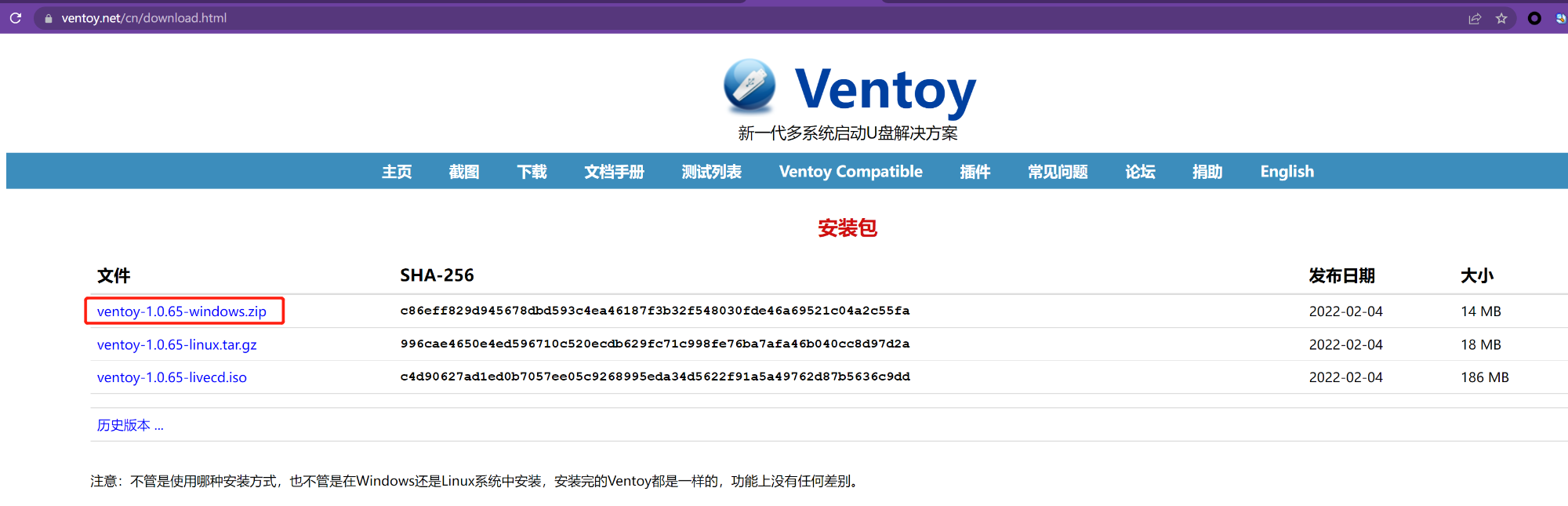The image size is (1568, 506).
Task: Click SHA-256 hash of livecd.iso
Action: (x=655, y=377)
